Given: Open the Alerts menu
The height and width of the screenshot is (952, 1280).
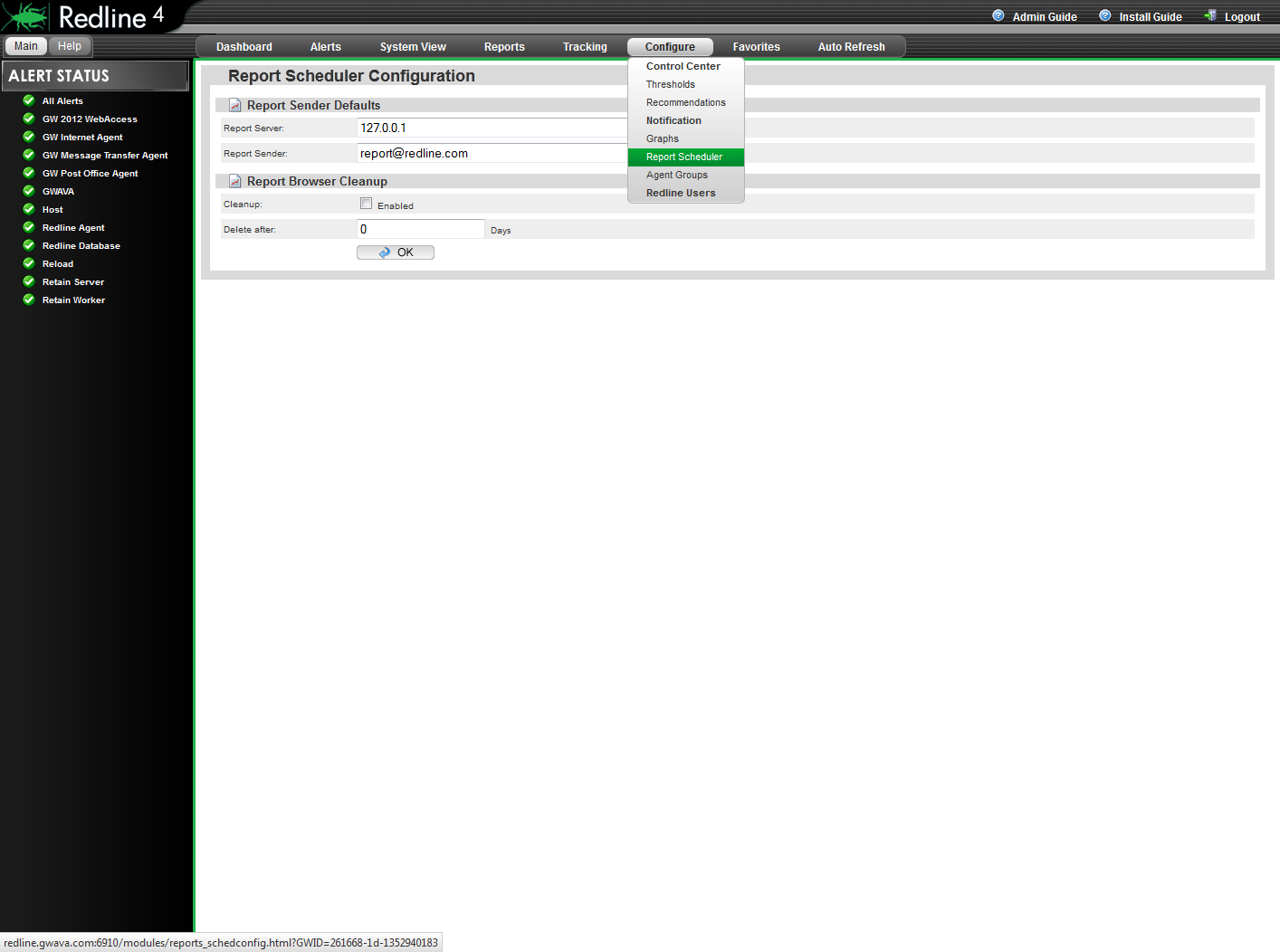Looking at the screenshot, I should 326,47.
